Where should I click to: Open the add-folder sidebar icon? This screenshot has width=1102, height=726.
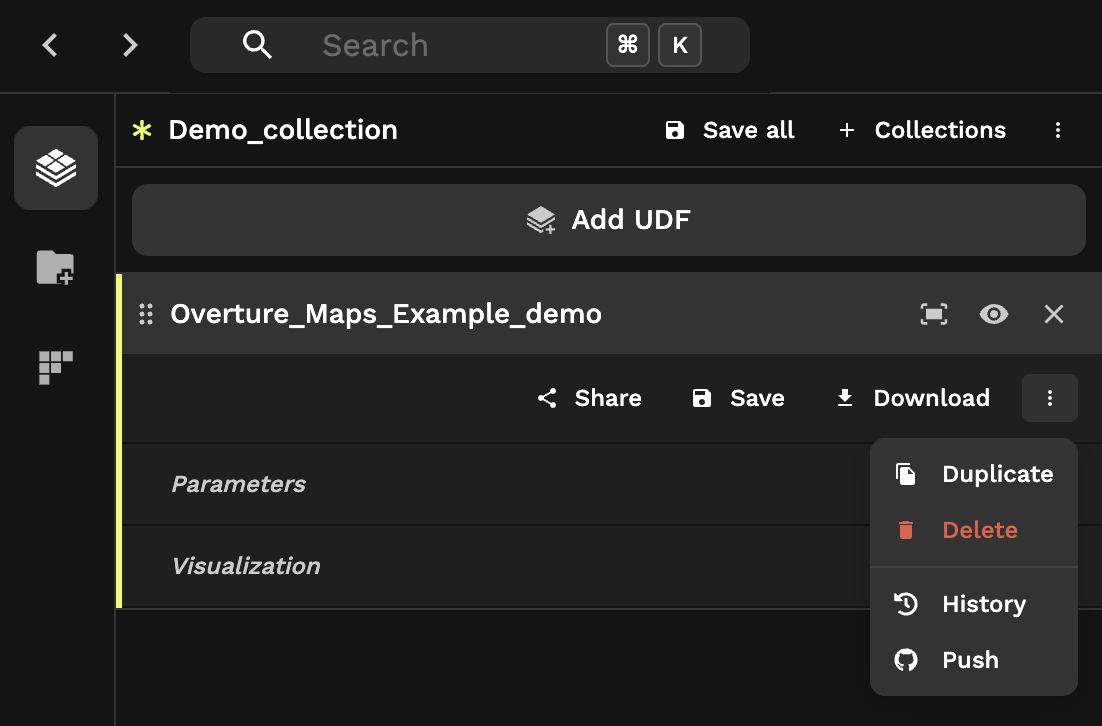[x=56, y=268]
